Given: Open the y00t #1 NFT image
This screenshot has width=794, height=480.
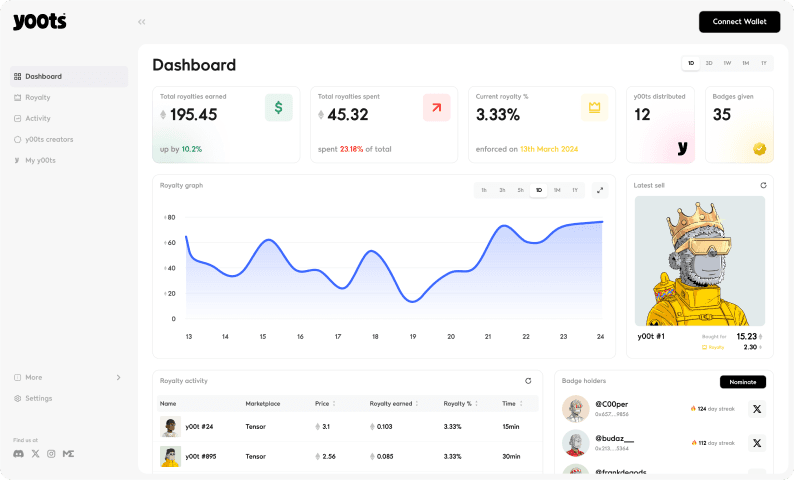Looking at the screenshot, I should (700, 261).
